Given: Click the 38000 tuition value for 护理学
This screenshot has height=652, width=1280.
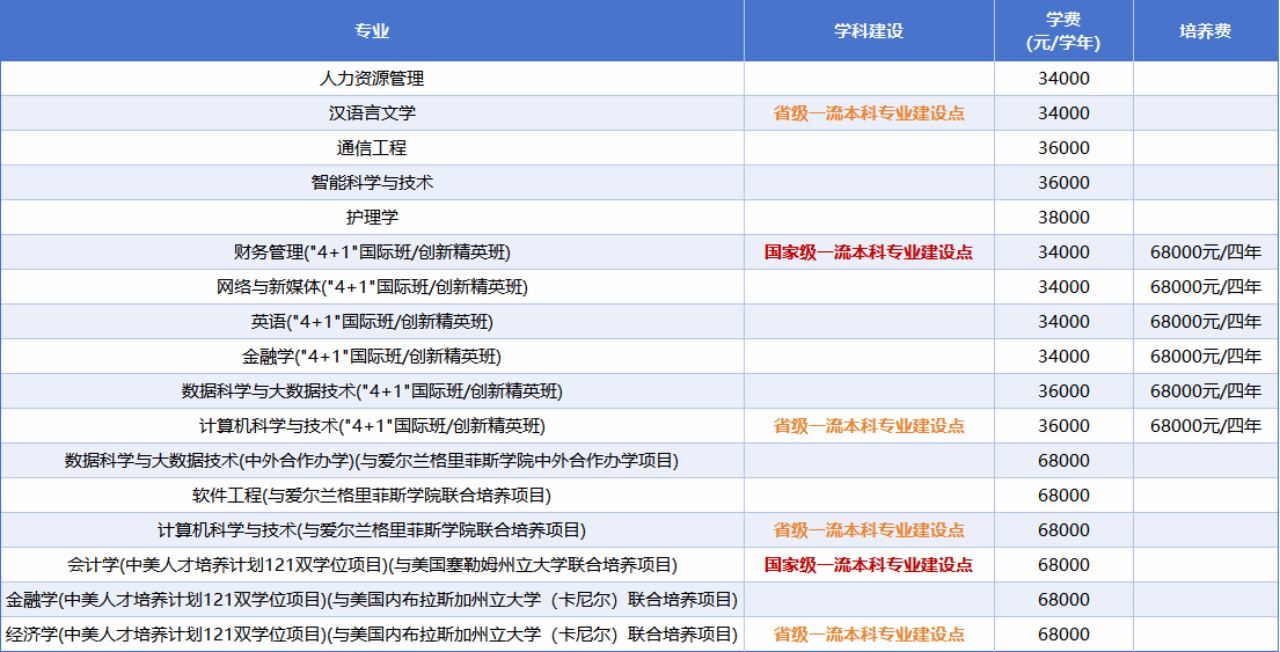Looking at the screenshot, I should [x=1063, y=217].
